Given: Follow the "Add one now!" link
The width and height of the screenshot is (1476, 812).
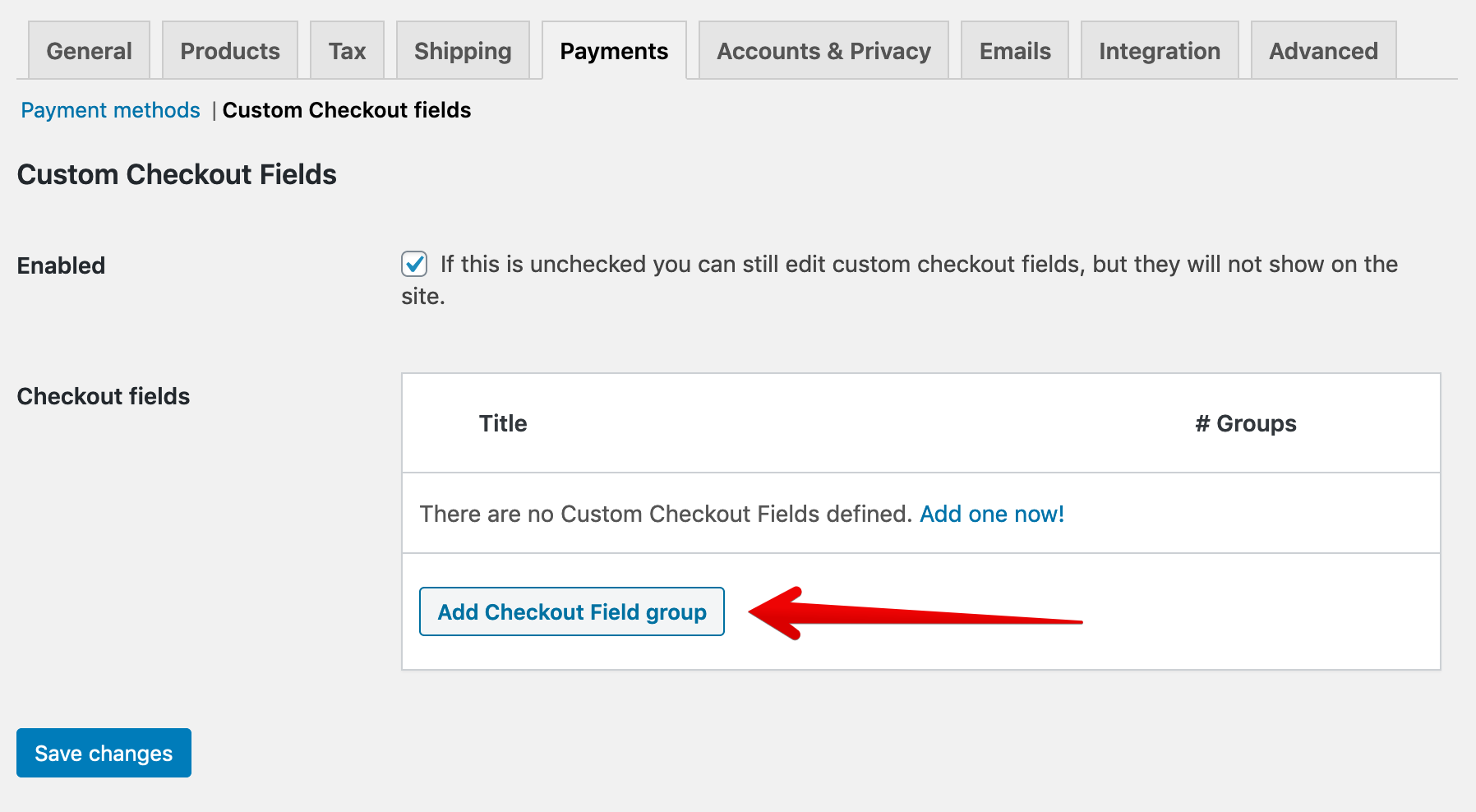Looking at the screenshot, I should [992, 514].
